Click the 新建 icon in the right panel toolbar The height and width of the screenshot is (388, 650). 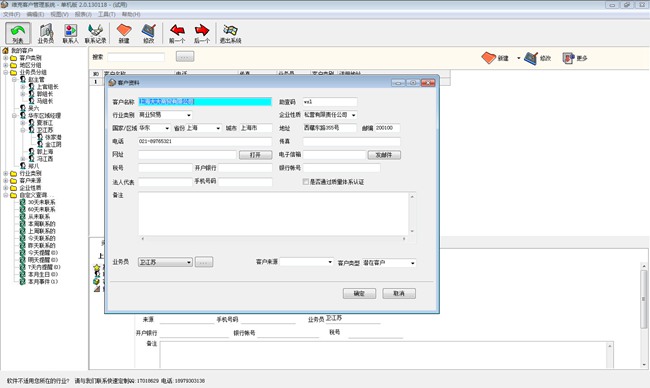495,58
